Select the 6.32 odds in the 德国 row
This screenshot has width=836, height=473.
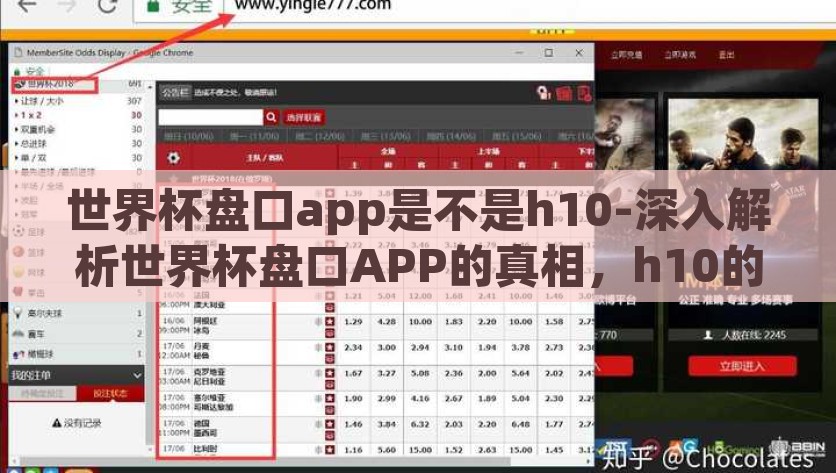420,424
